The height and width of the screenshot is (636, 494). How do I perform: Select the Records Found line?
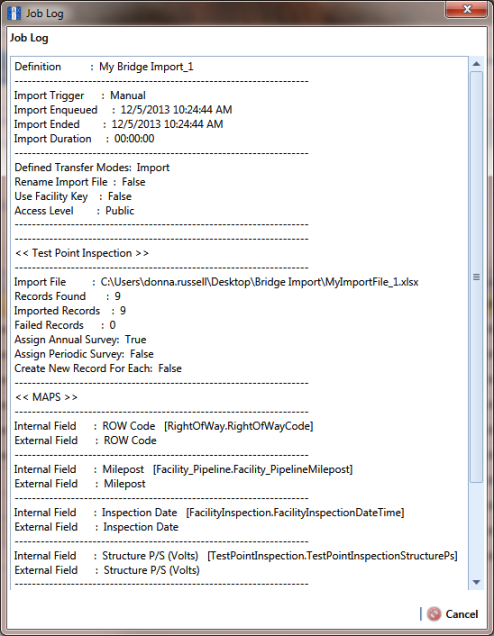(x=67, y=296)
